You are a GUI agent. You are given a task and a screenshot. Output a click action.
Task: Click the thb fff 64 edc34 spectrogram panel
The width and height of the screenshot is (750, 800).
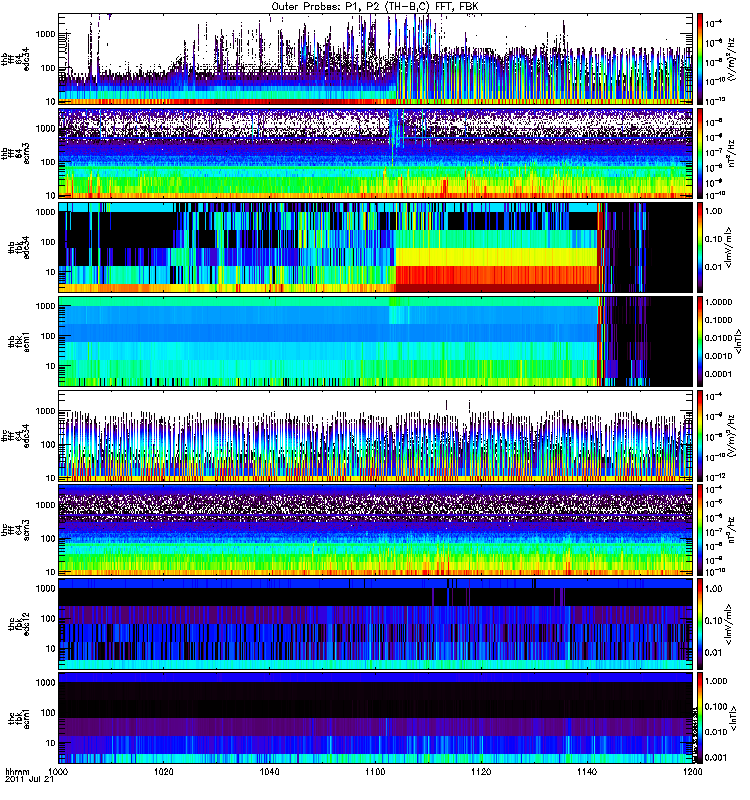[x=376, y=59]
